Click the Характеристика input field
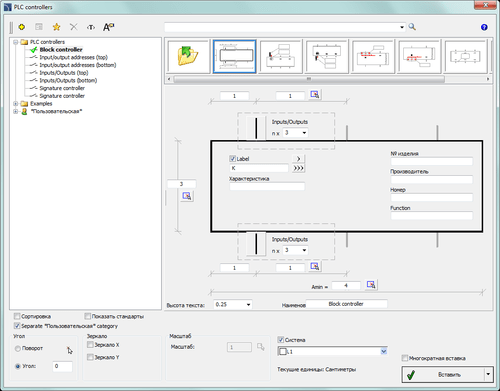Screen dimensions: 500x391 click(267, 186)
